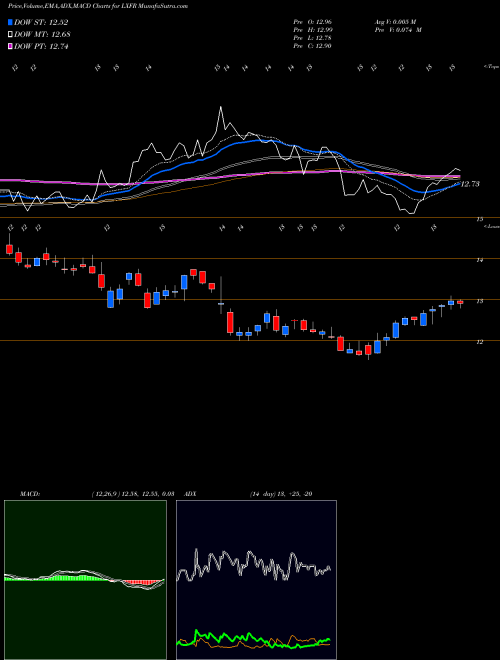The width and height of the screenshot is (500, 660).
Task: Click the 'MACD:' panel heading
Action: click(x=29, y=494)
